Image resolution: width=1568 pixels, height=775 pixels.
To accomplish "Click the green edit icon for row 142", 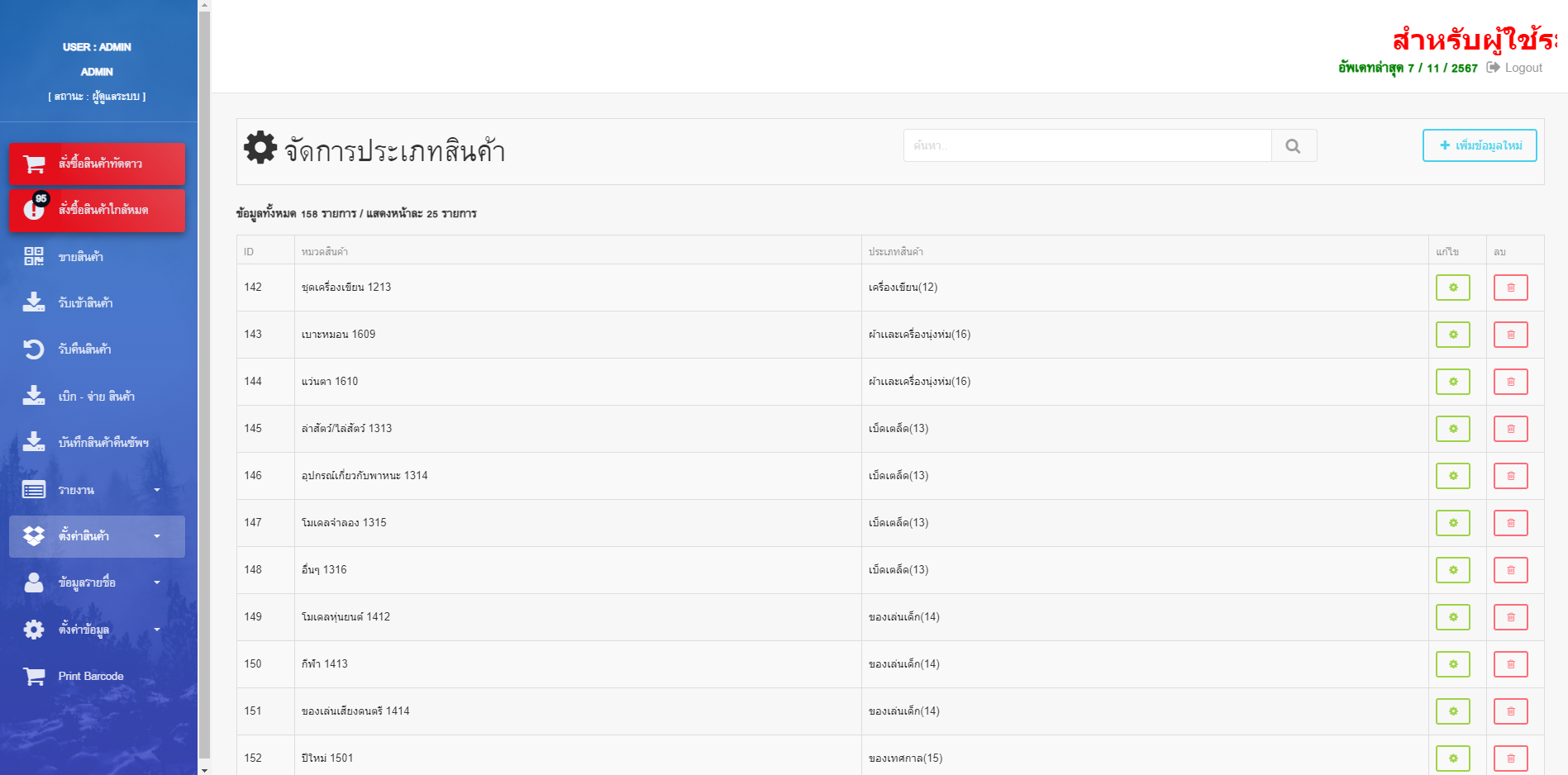I will coord(1452,288).
